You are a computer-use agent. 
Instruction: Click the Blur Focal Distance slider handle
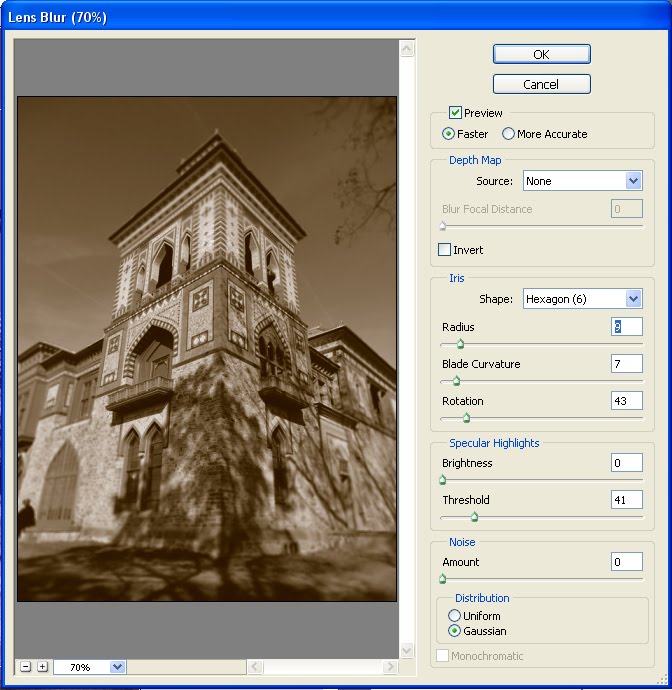[443, 226]
